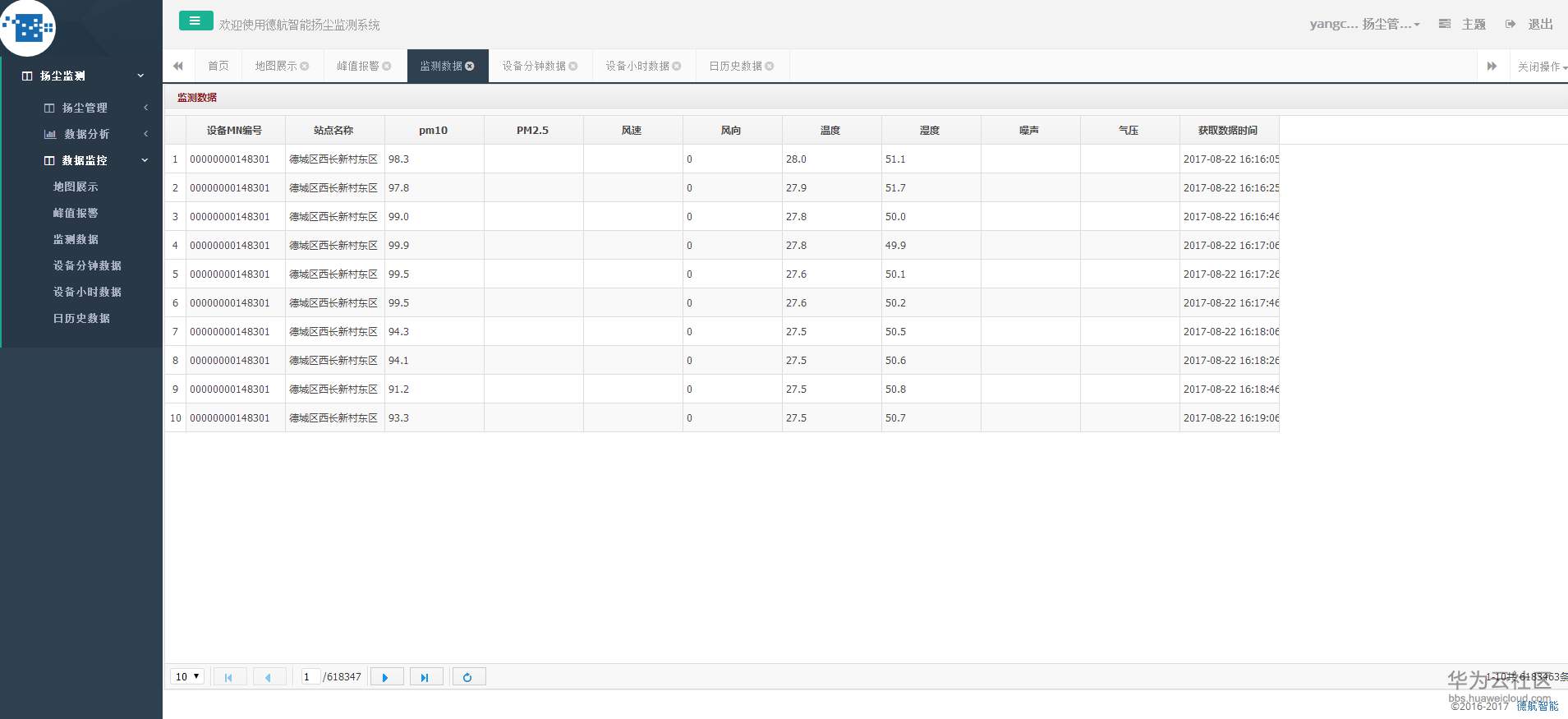Switch to the 首页 tab

click(218, 67)
